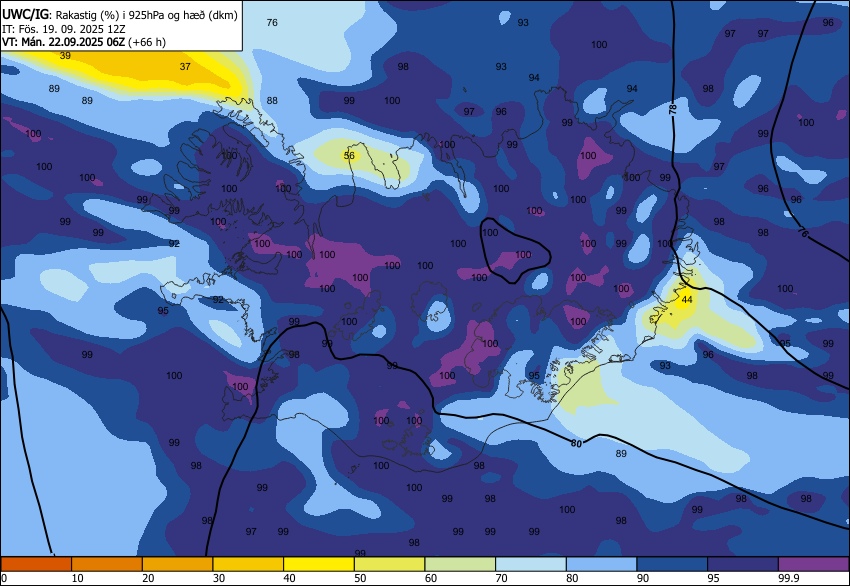This screenshot has height=586, width=850.
Task: Click the light blue 80–90 legend swatch
Action: click(601, 564)
